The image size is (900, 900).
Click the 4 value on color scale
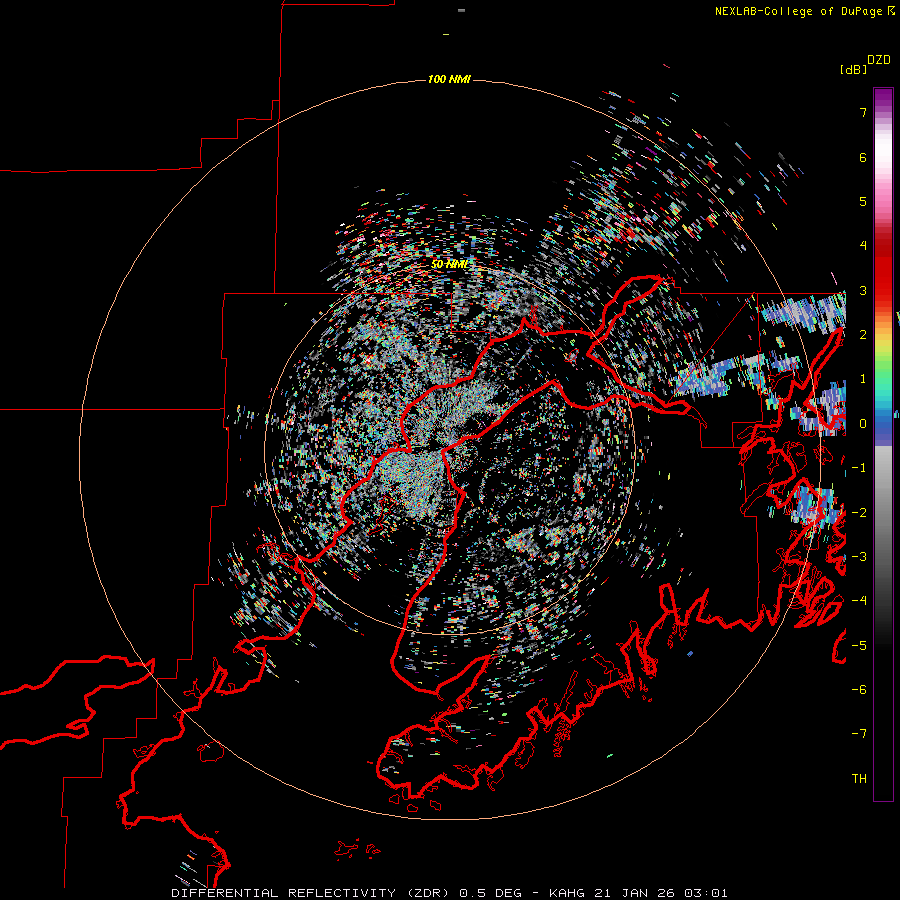(x=863, y=246)
